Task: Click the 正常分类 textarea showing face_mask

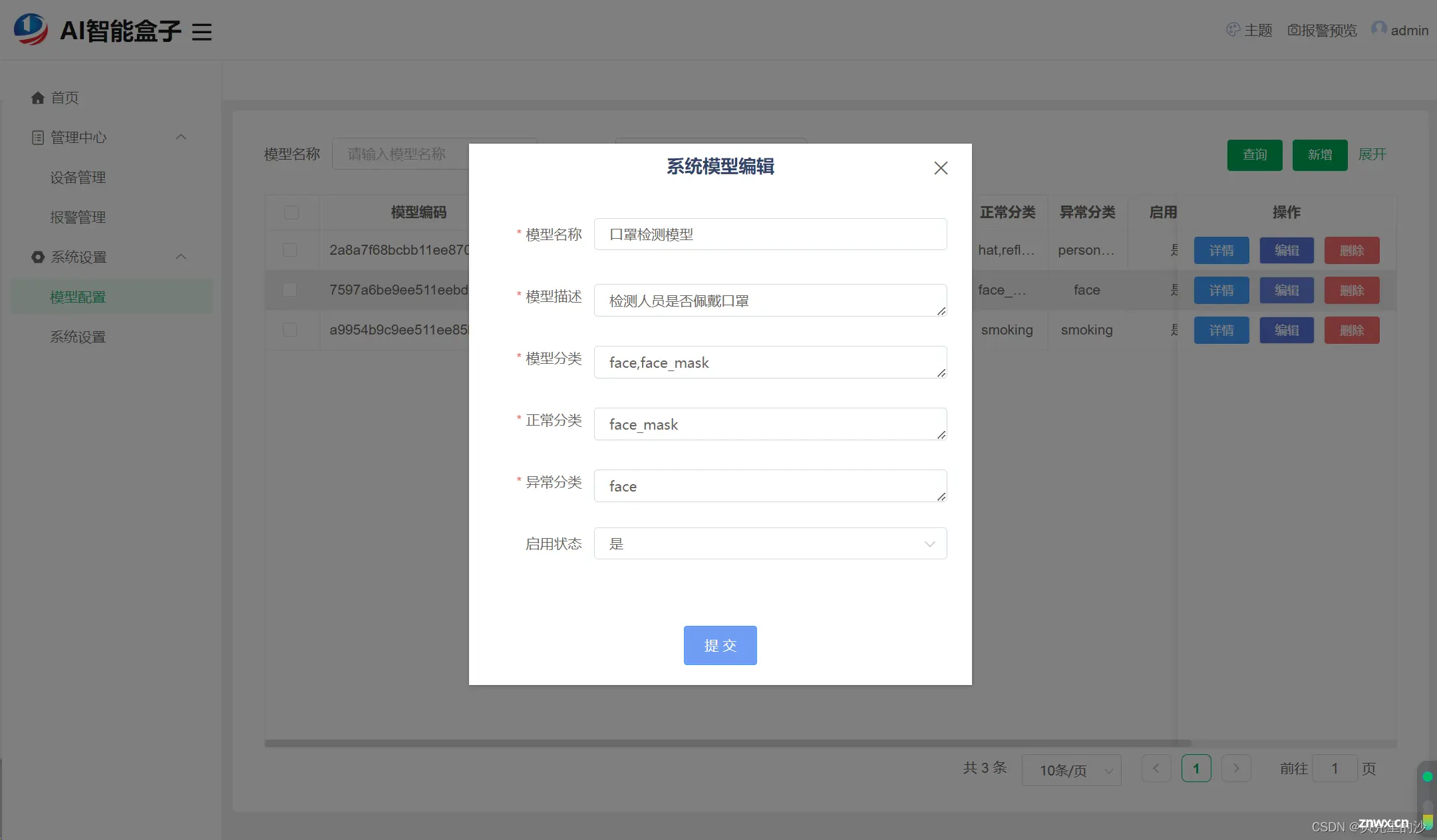Action: pyautogui.click(x=770, y=424)
